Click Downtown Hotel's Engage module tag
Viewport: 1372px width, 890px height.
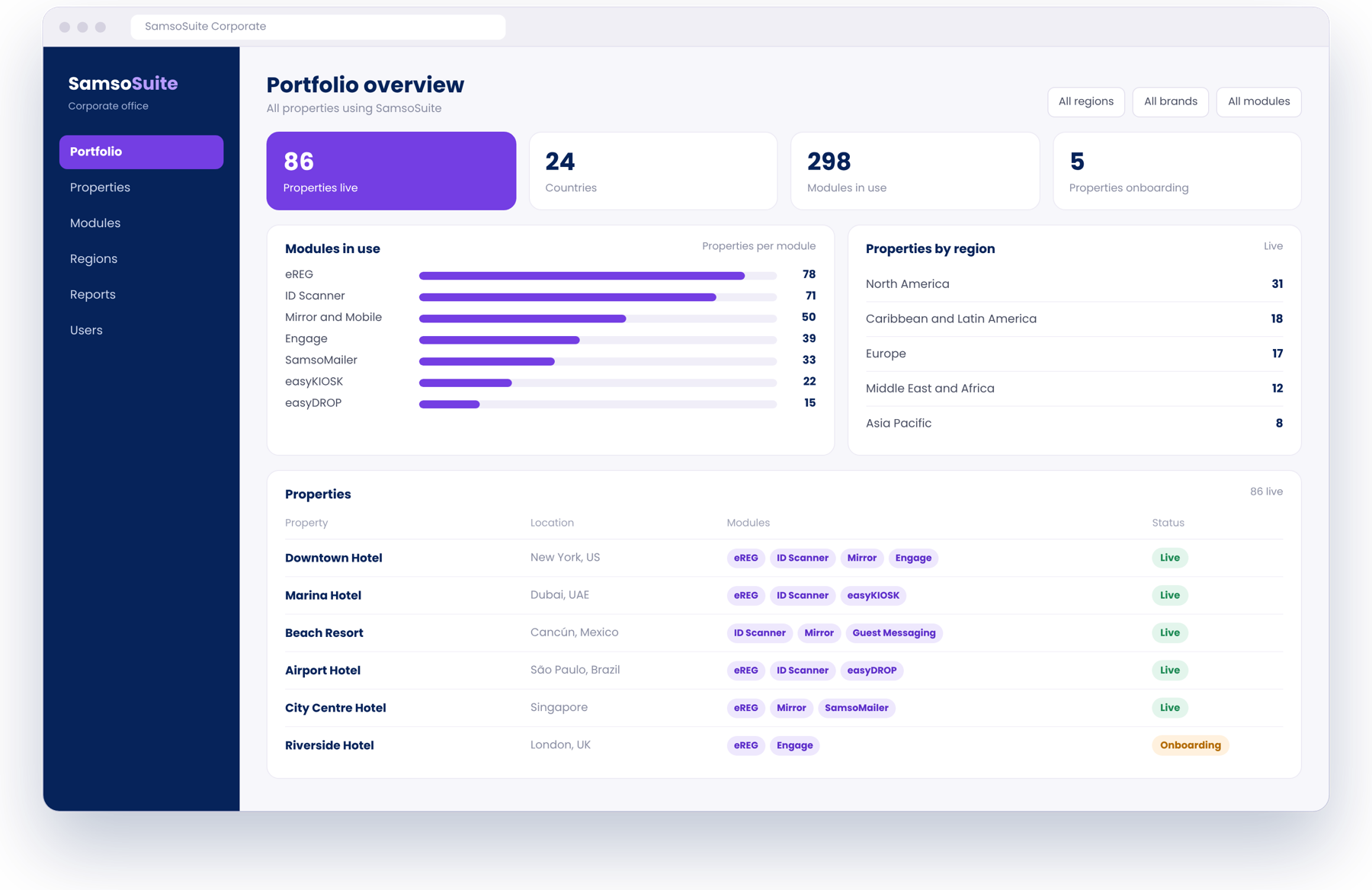pos(913,558)
